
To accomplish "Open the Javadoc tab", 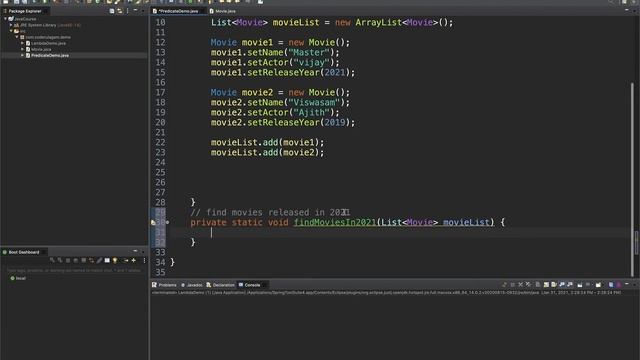I will (x=192, y=285).
